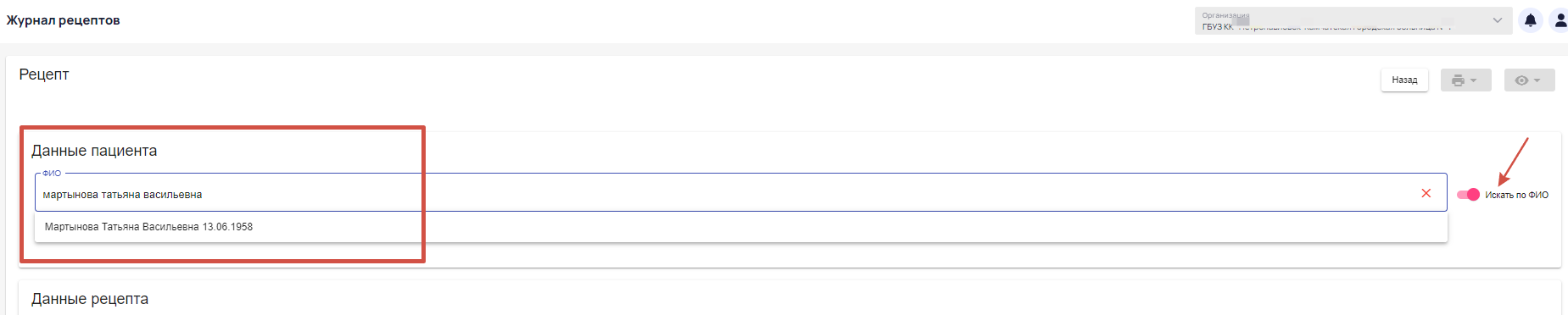Open the print options caret

(x=1474, y=80)
